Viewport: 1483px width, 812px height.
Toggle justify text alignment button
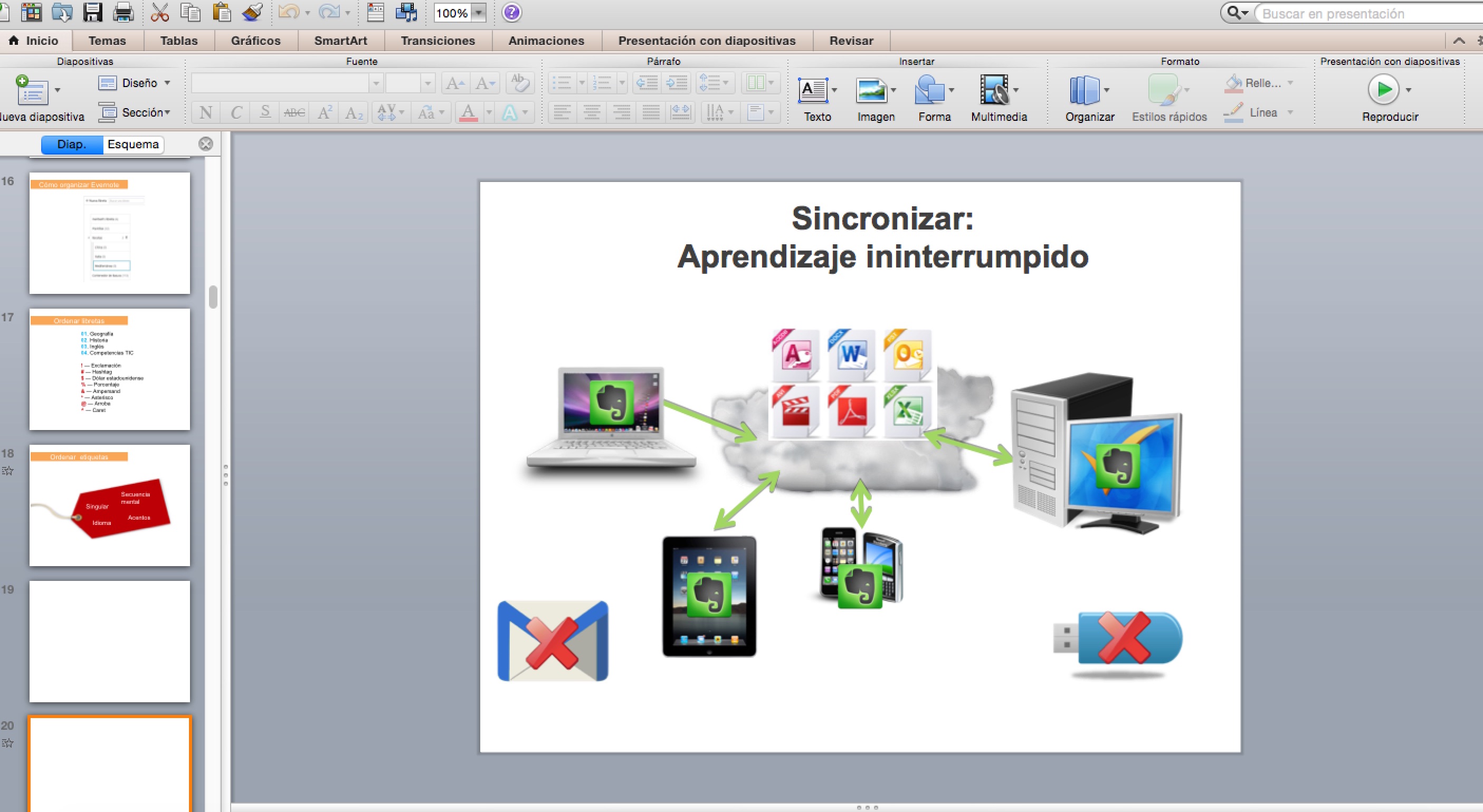(x=651, y=113)
